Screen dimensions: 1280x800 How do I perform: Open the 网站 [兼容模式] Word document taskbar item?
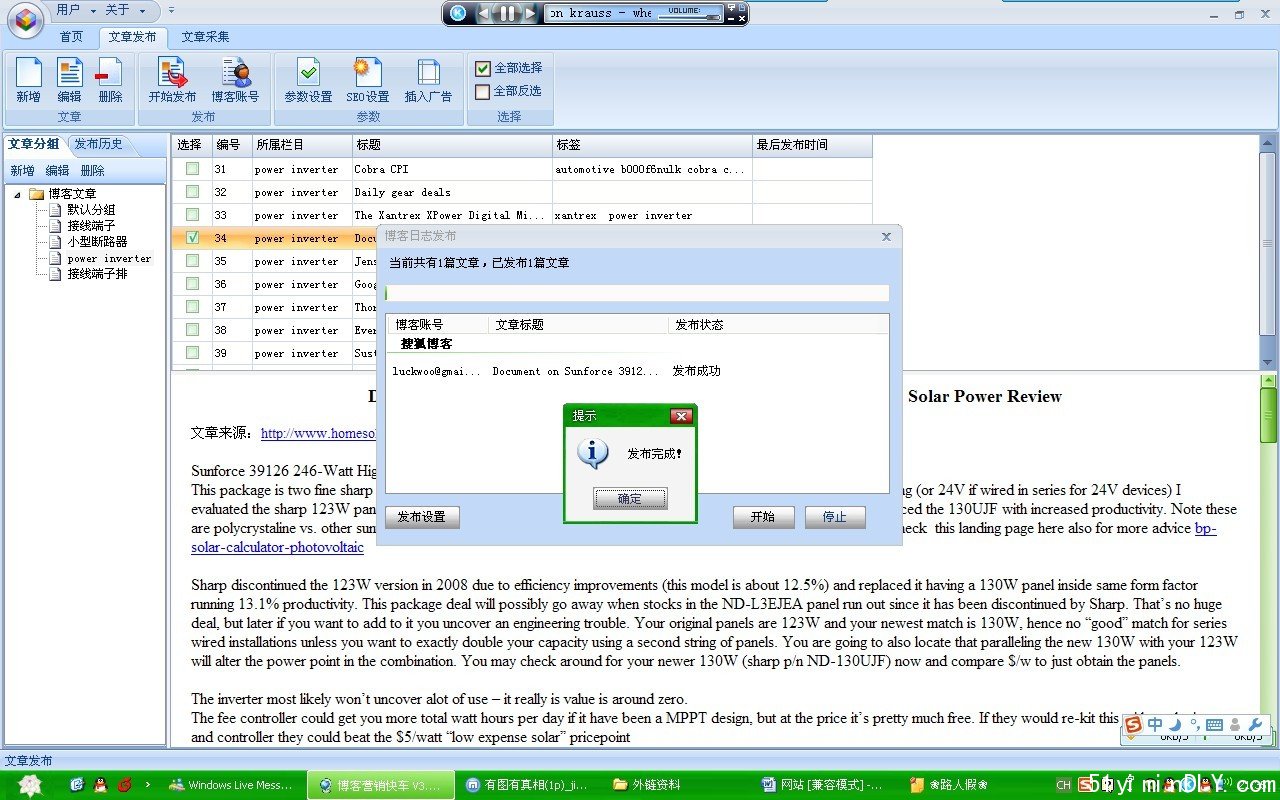[824, 785]
